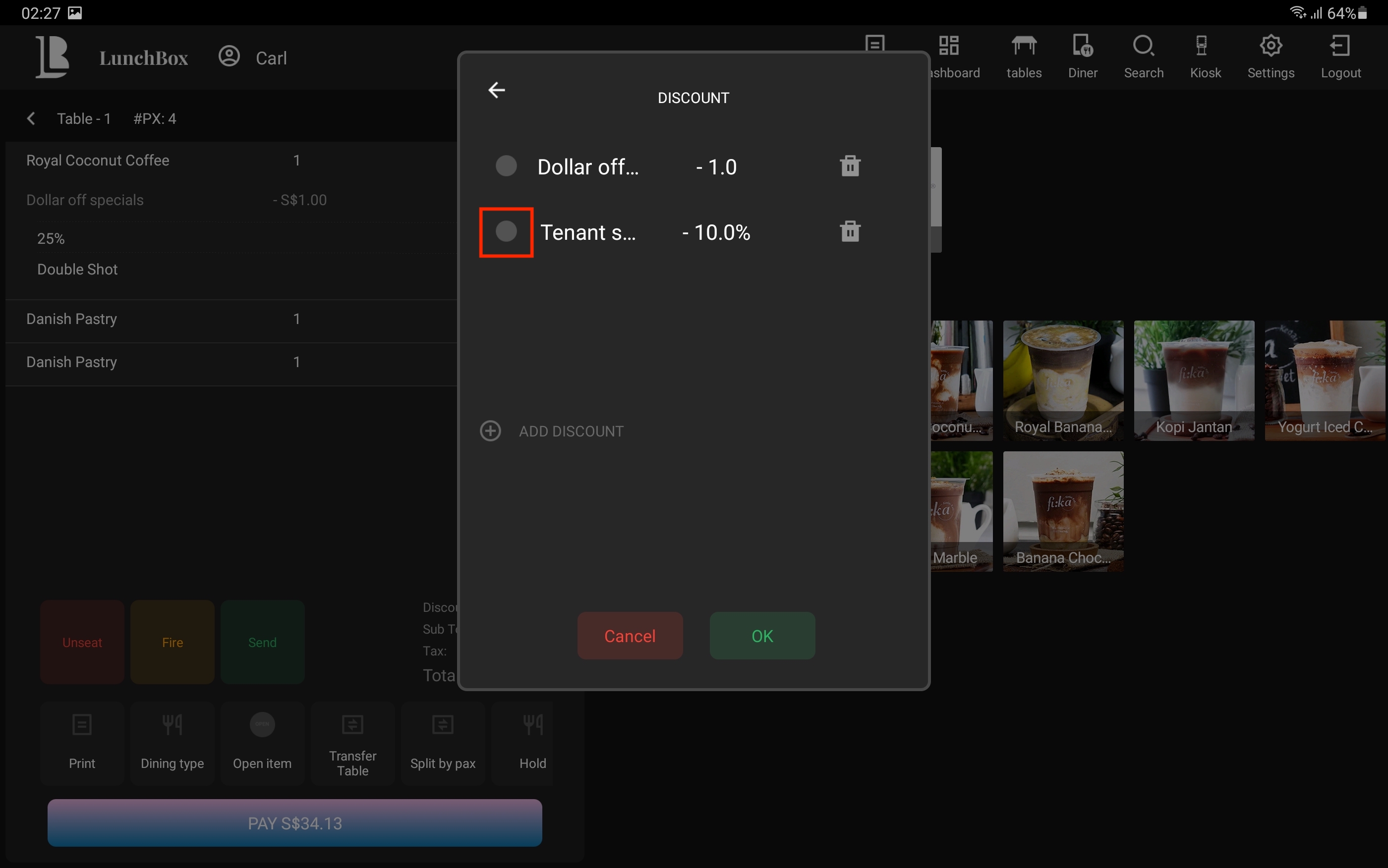Viewport: 1388px width, 868px height.
Task: Open the Diner icon in the top bar
Action: click(1083, 46)
